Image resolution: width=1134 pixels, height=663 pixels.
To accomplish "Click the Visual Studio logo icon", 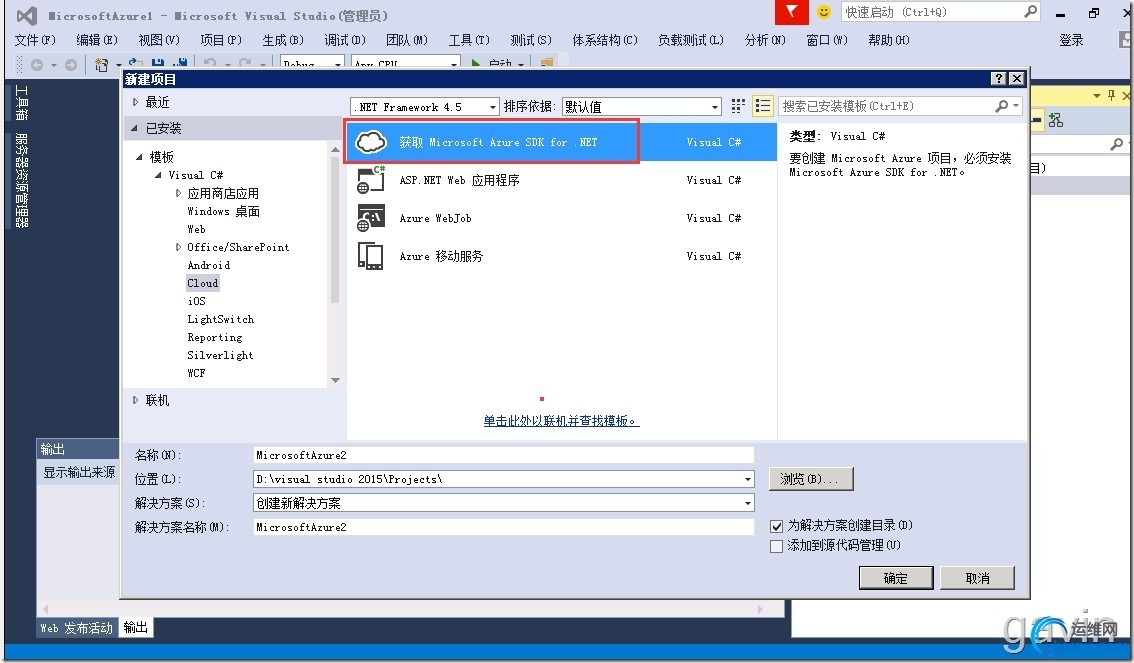I will point(27,15).
